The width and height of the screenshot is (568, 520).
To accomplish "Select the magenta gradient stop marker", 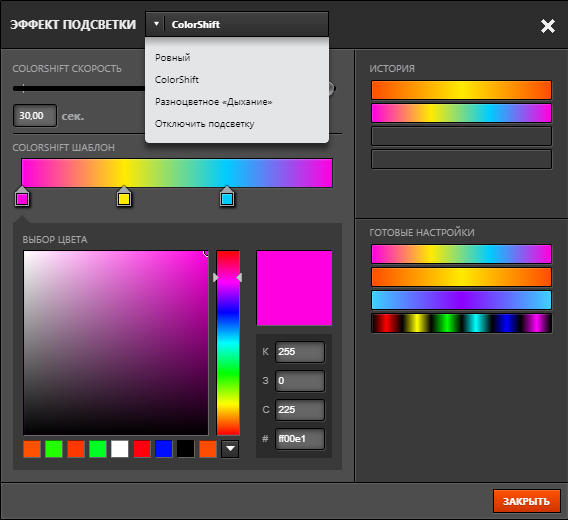I will (22, 197).
